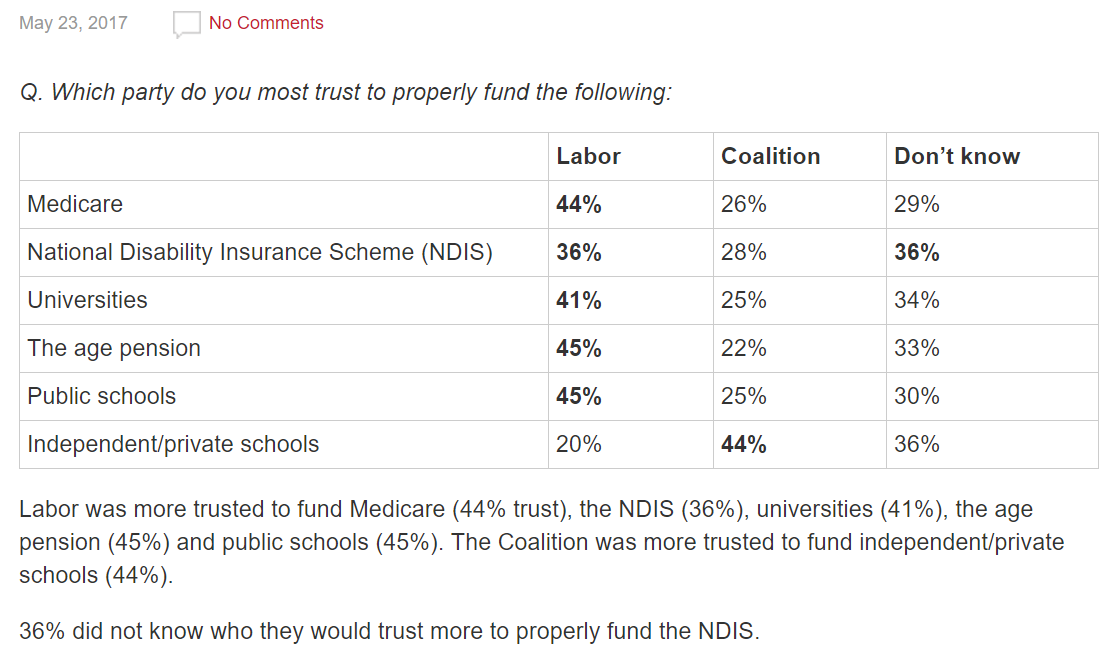Click the sentence about 36% not knowing
The height and width of the screenshot is (662, 1118).
click(389, 631)
